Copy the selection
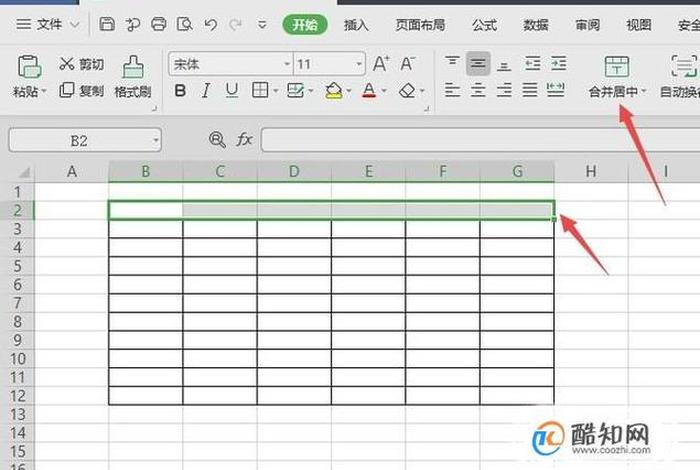 pos(67,90)
